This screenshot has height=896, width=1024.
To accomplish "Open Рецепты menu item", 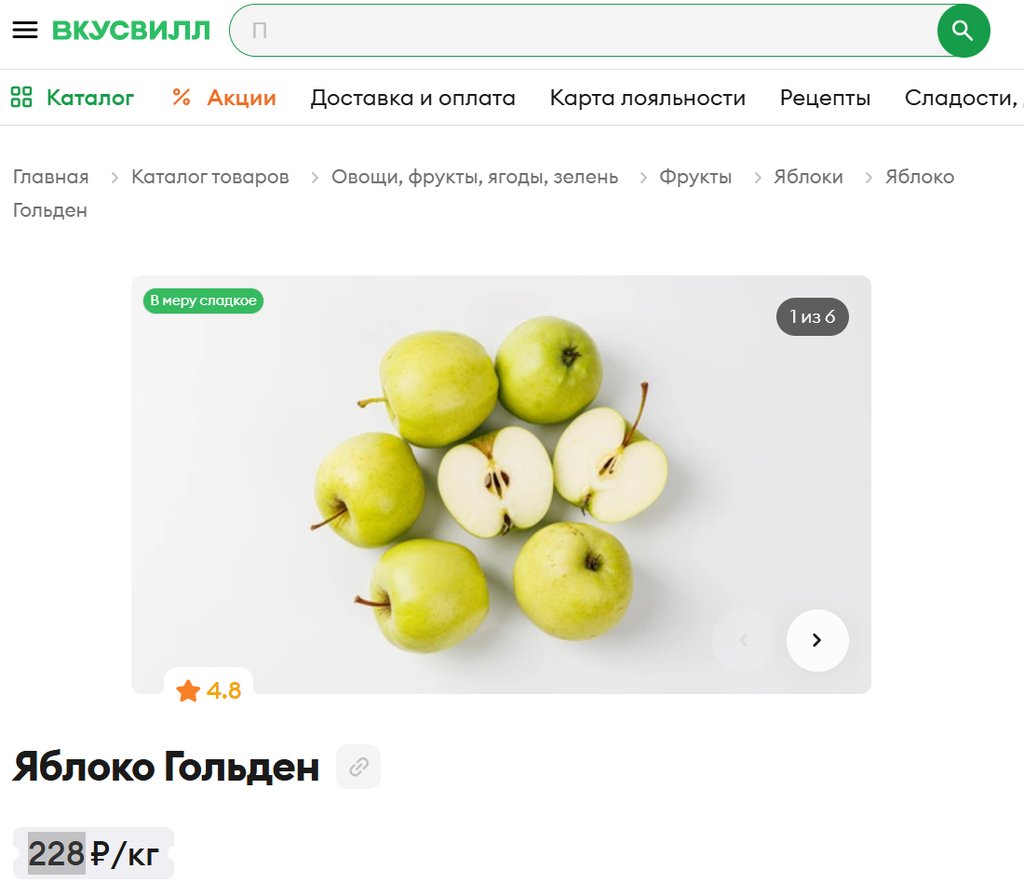I will [825, 98].
